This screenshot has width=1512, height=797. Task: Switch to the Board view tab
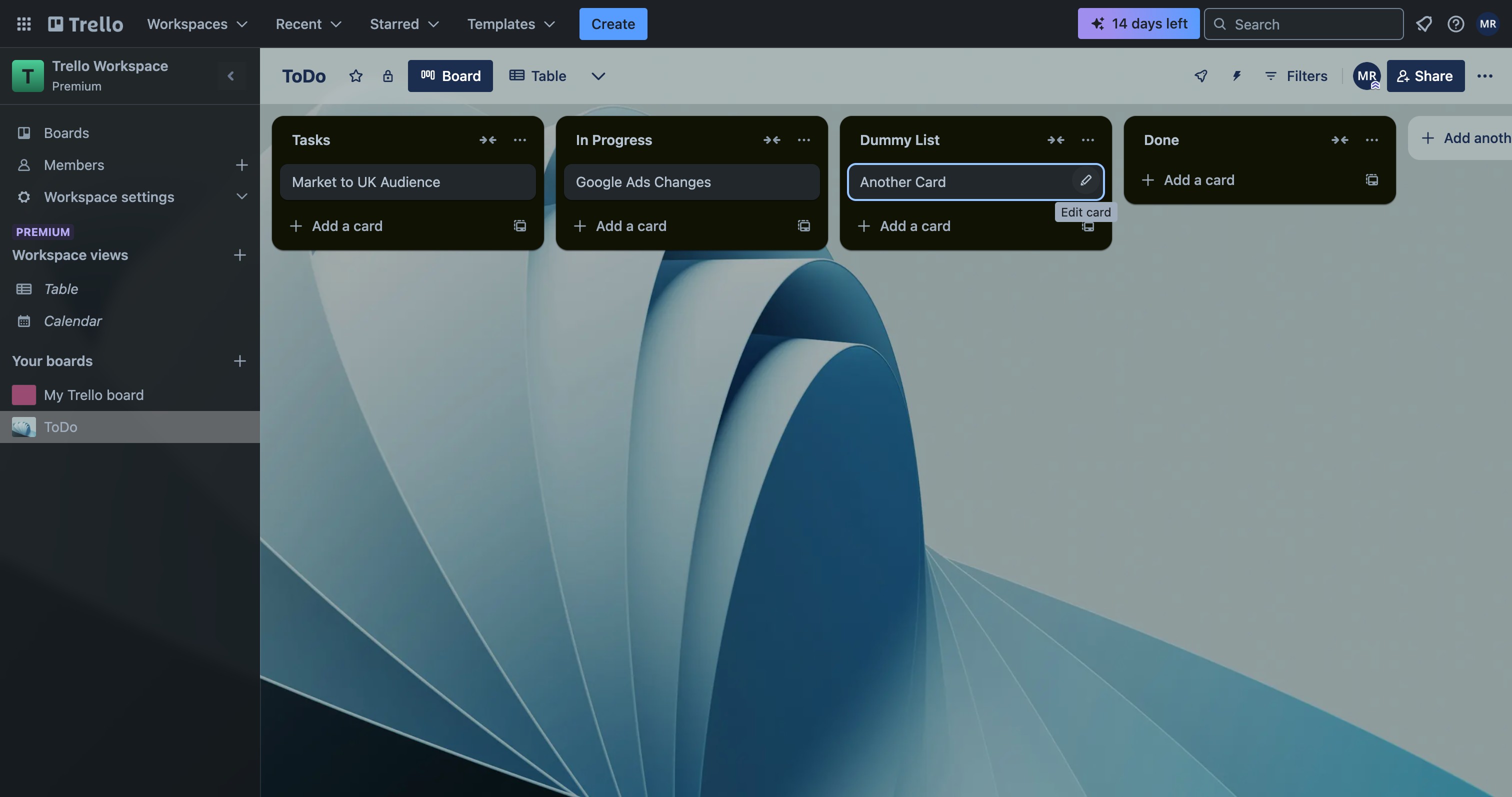click(450, 76)
